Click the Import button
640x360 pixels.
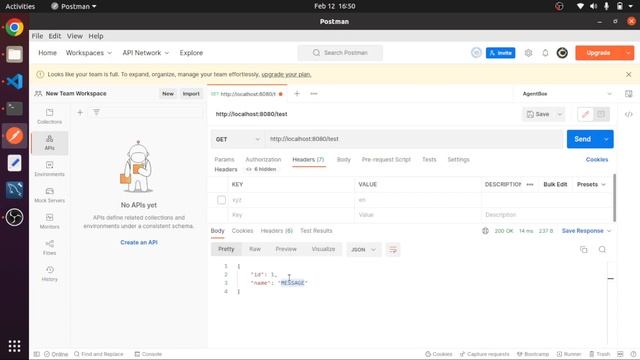click(191, 93)
